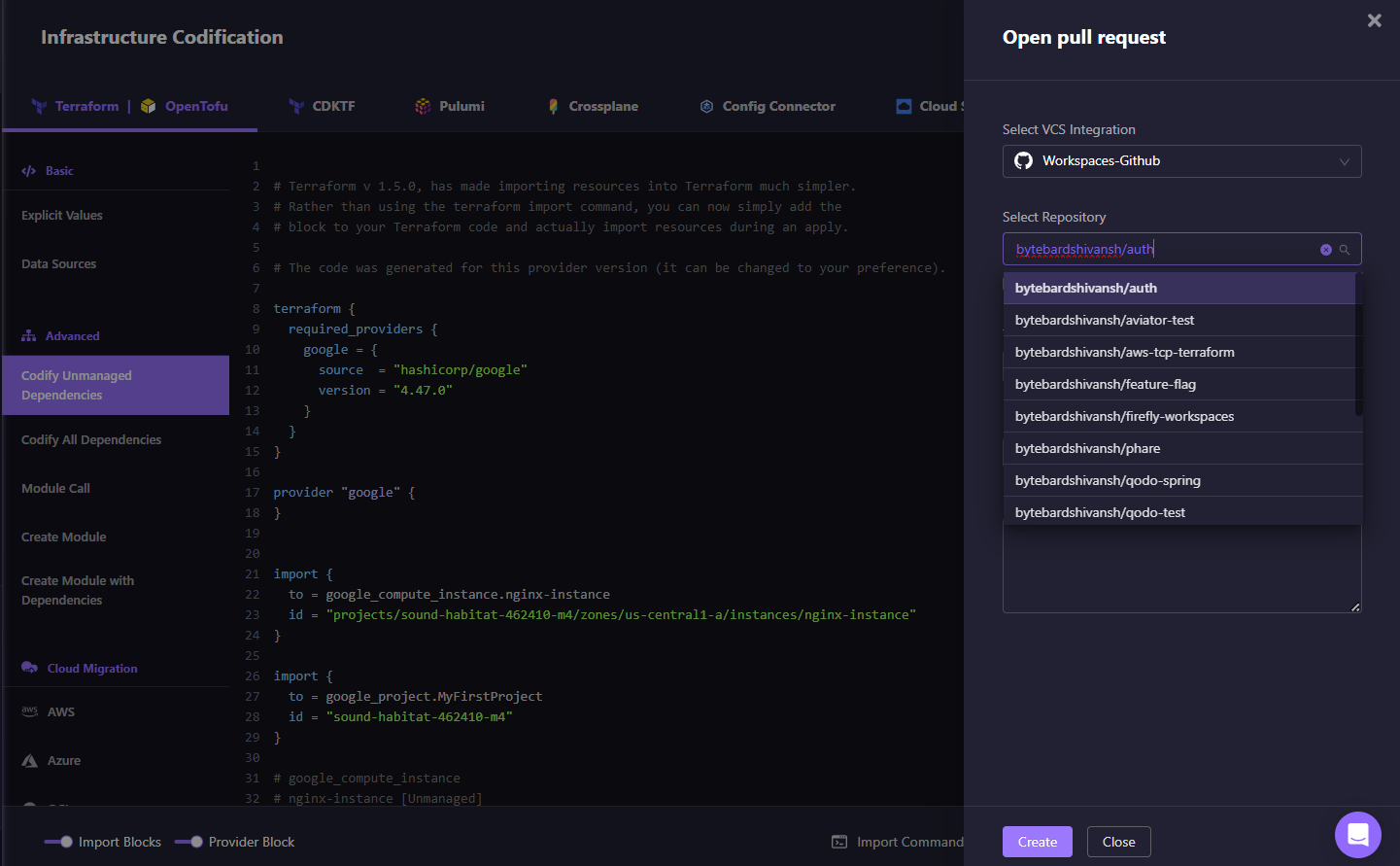Choose bytebardshivansh/aviator-test repository option

(x=1179, y=321)
